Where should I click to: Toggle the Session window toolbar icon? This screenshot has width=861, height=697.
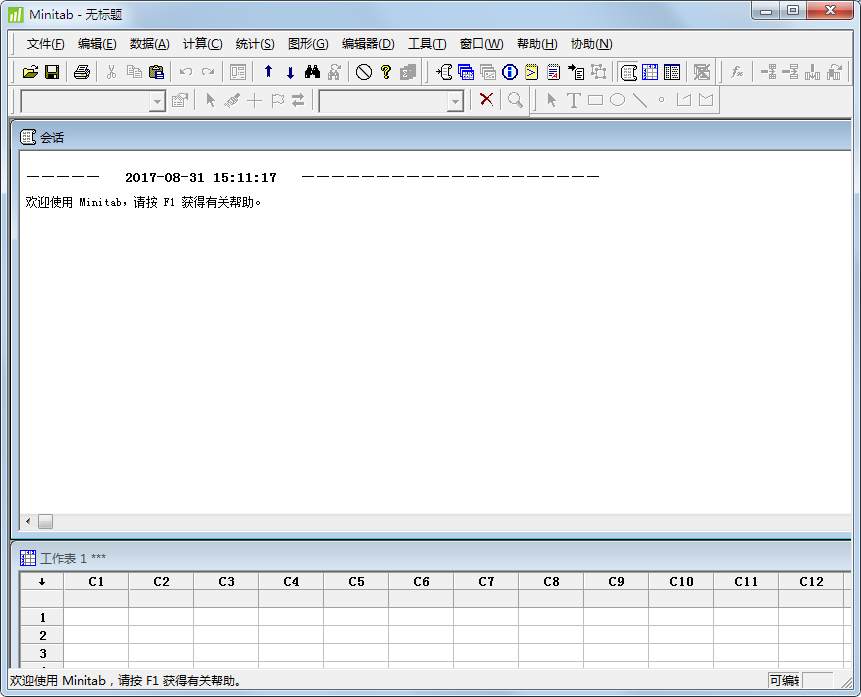(x=628, y=72)
